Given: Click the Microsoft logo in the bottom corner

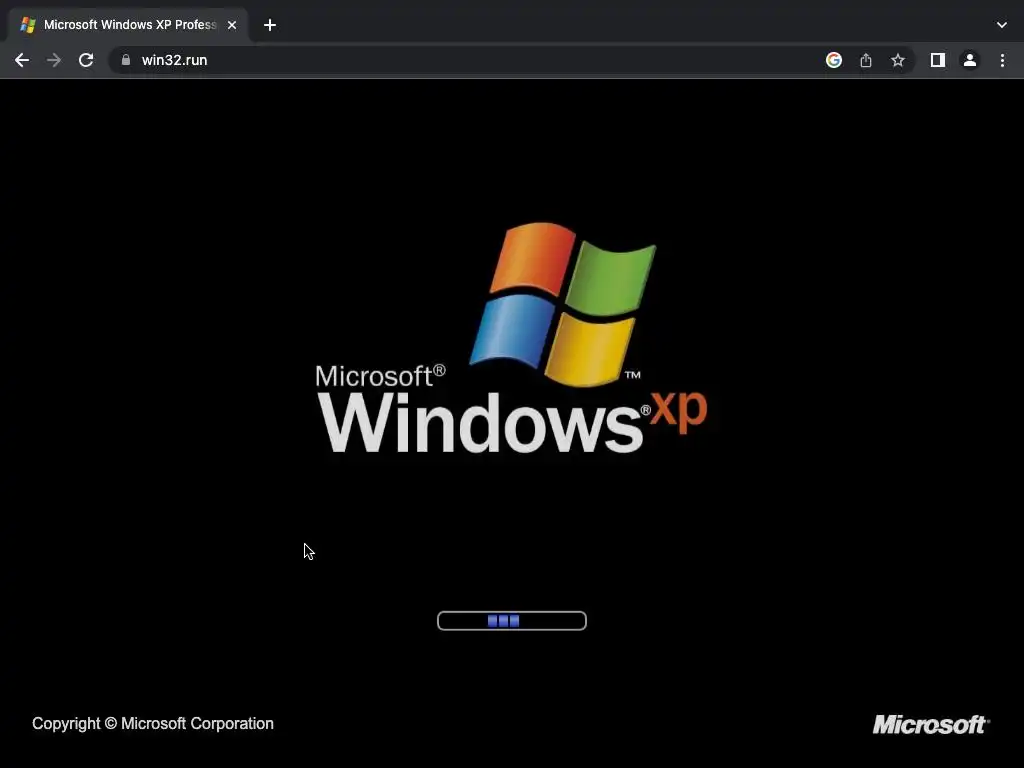Looking at the screenshot, I should coord(931,724).
